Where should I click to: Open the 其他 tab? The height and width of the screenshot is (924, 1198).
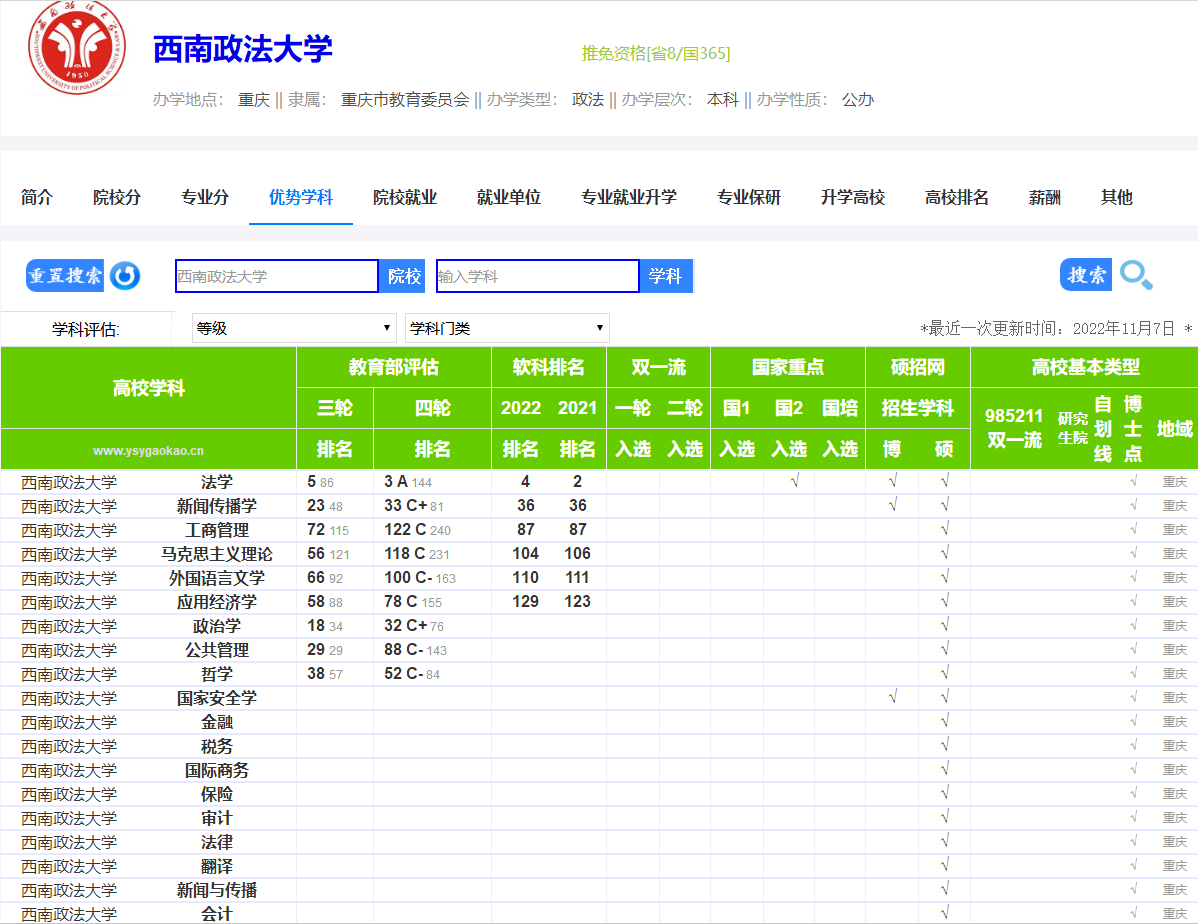(1116, 197)
